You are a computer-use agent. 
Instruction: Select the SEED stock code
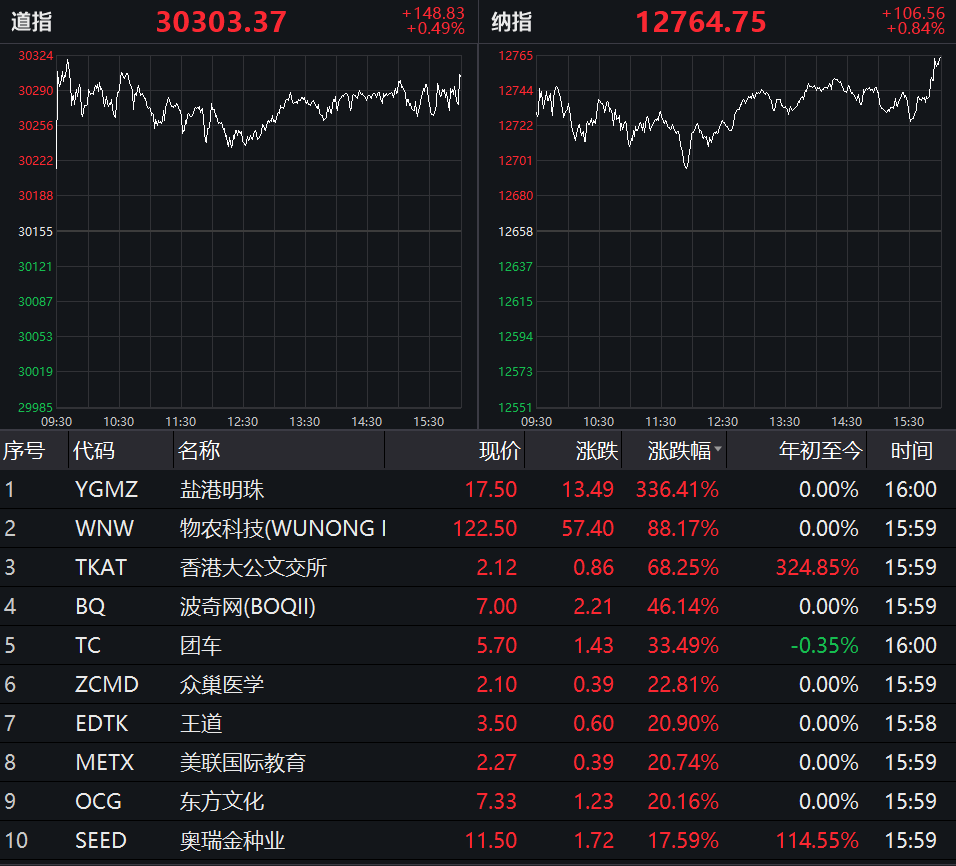(101, 841)
